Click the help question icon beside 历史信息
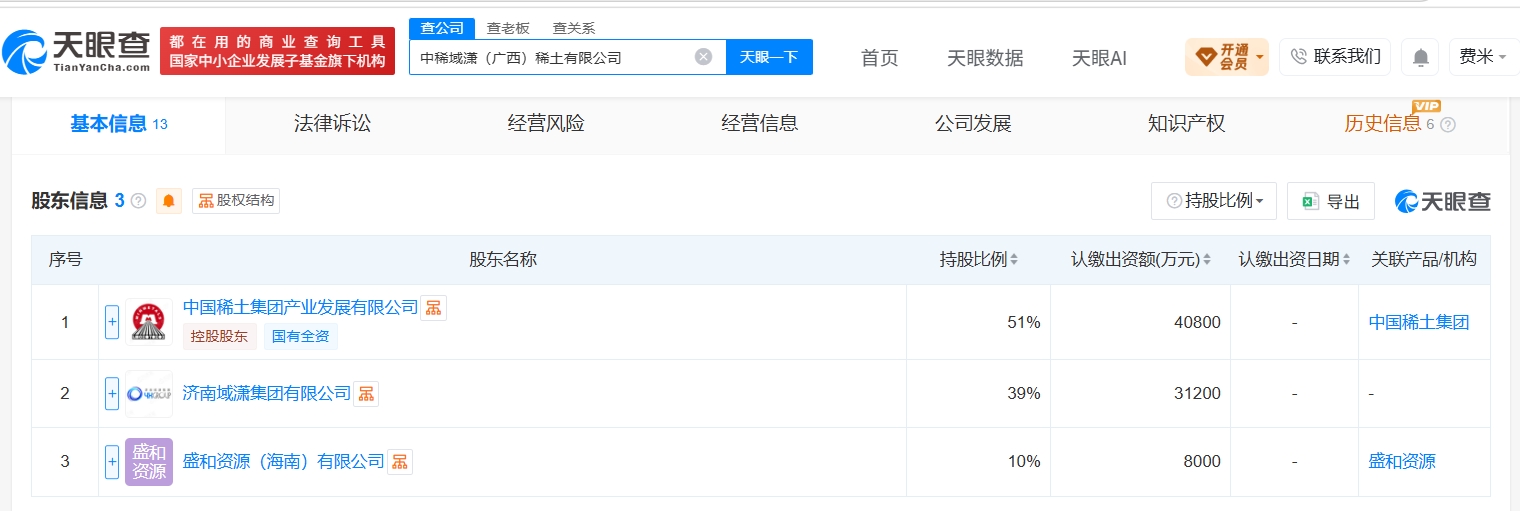 pyautogui.click(x=1447, y=125)
